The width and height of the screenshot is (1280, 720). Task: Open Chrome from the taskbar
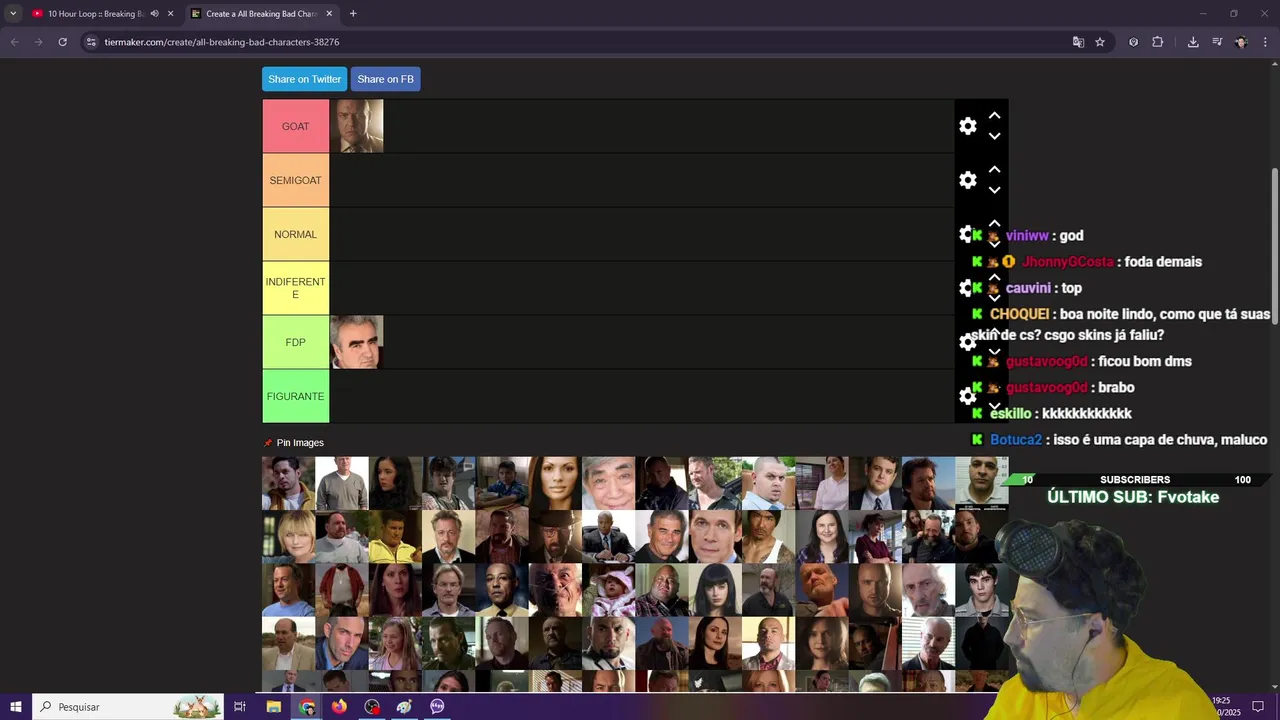(307, 707)
